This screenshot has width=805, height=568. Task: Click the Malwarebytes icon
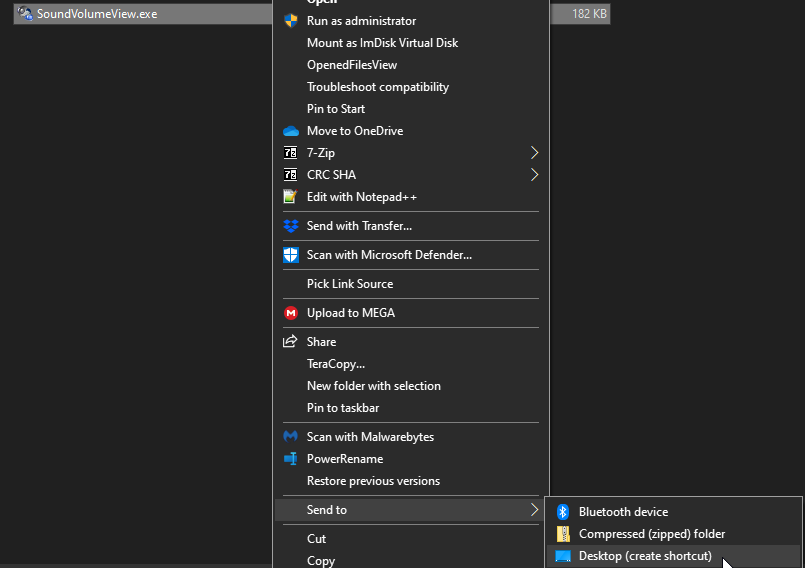[x=291, y=437]
